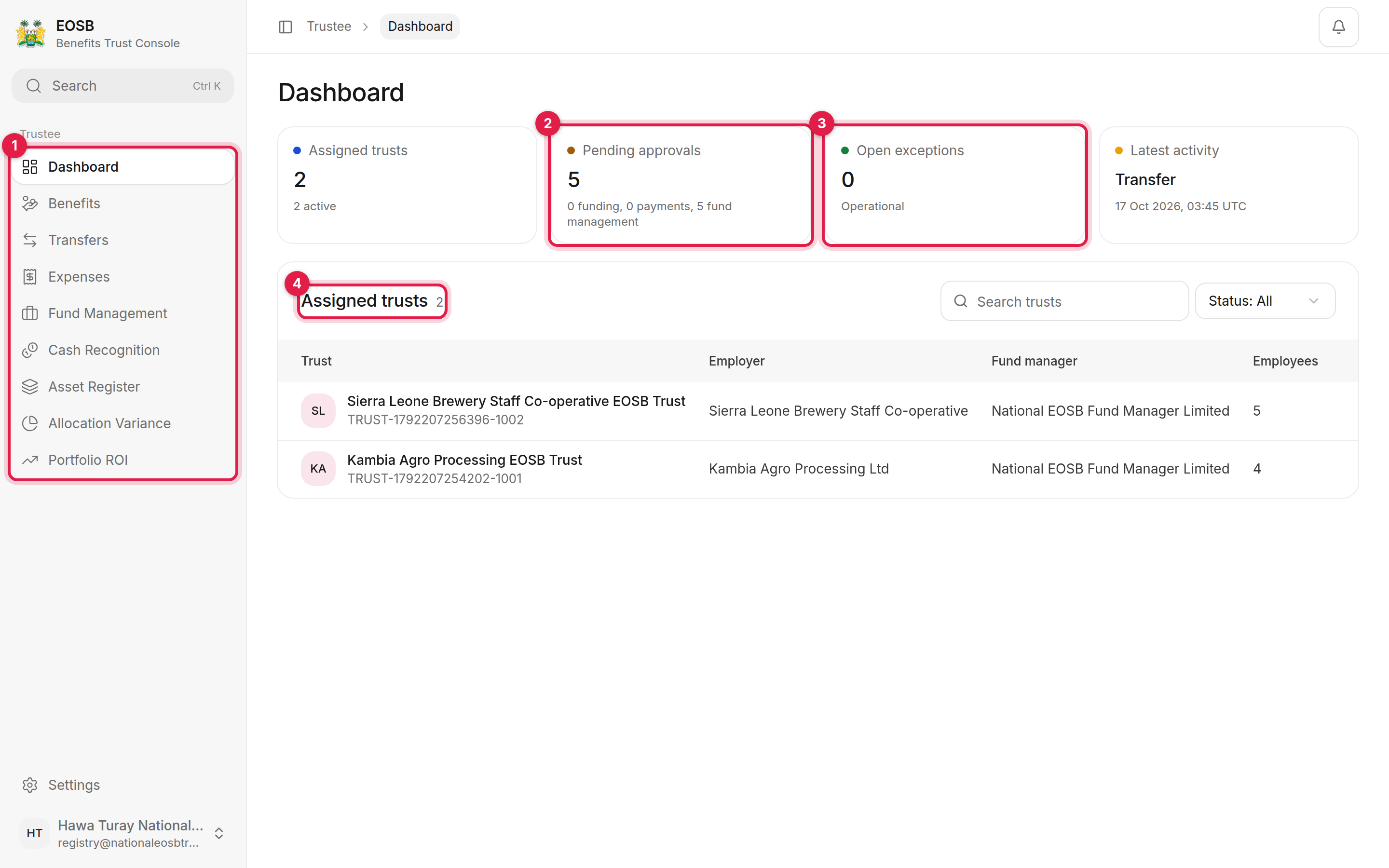Click the Portfolio ROI trend icon
This screenshot has width=1389, height=868.
pos(30,461)
